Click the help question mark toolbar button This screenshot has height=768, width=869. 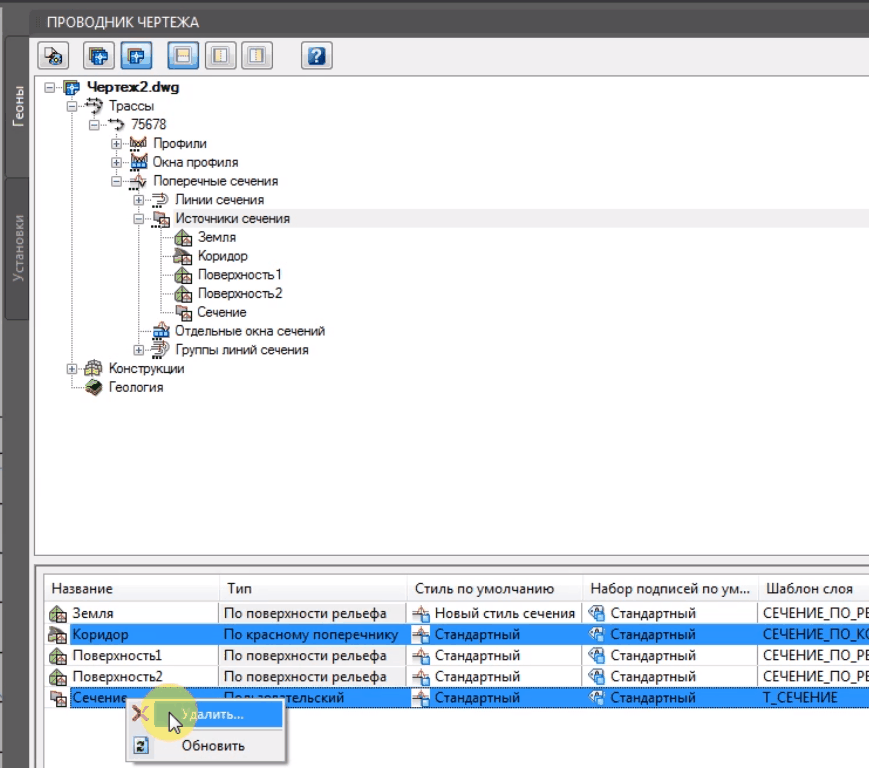click(317, 55)
